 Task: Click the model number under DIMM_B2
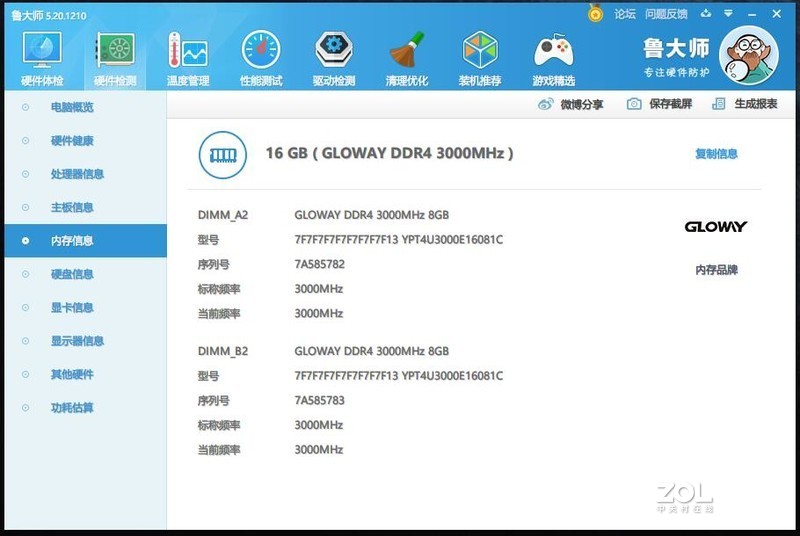(398, 375)
